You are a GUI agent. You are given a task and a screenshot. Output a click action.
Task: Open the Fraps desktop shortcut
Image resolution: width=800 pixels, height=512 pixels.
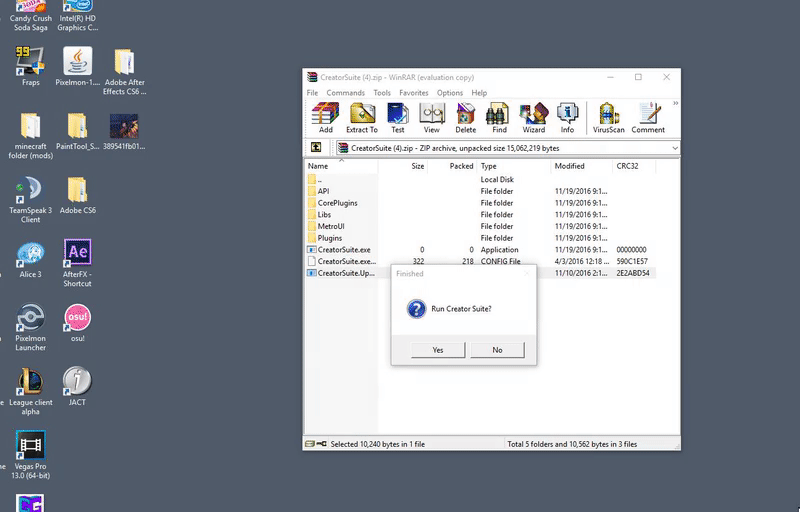coord(30,66)
